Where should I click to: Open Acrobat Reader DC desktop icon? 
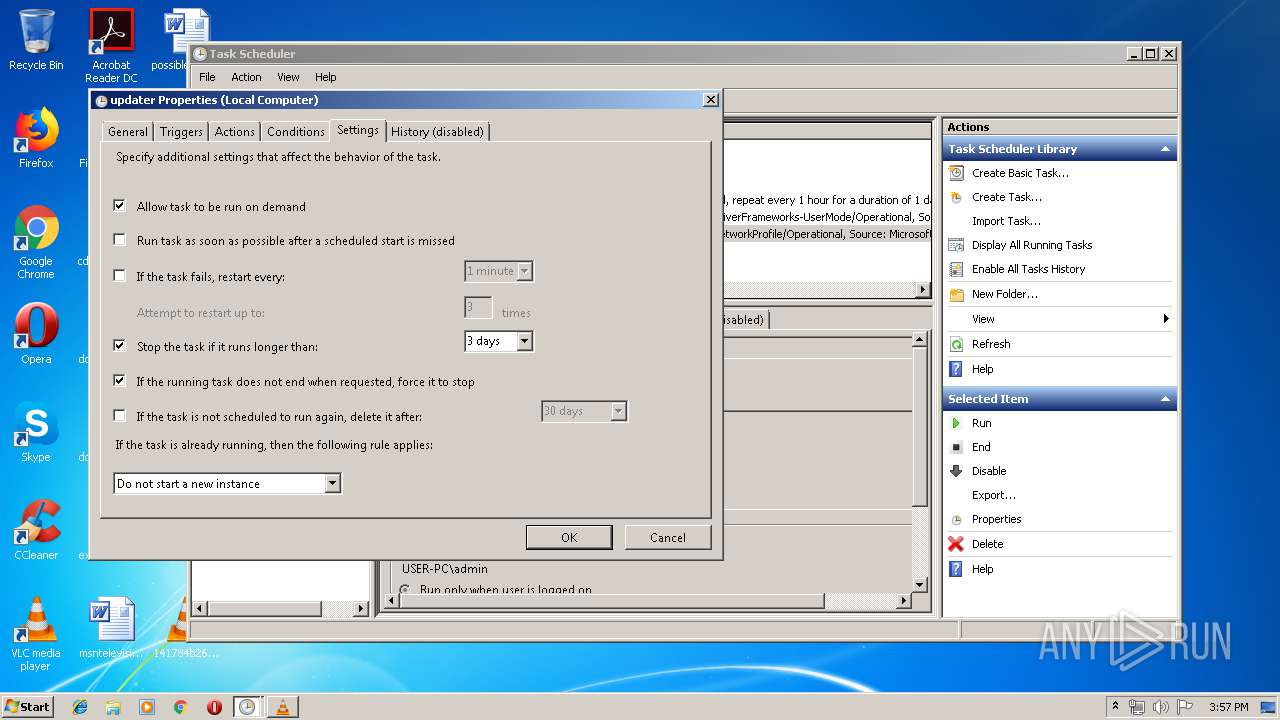click(111, 46)
